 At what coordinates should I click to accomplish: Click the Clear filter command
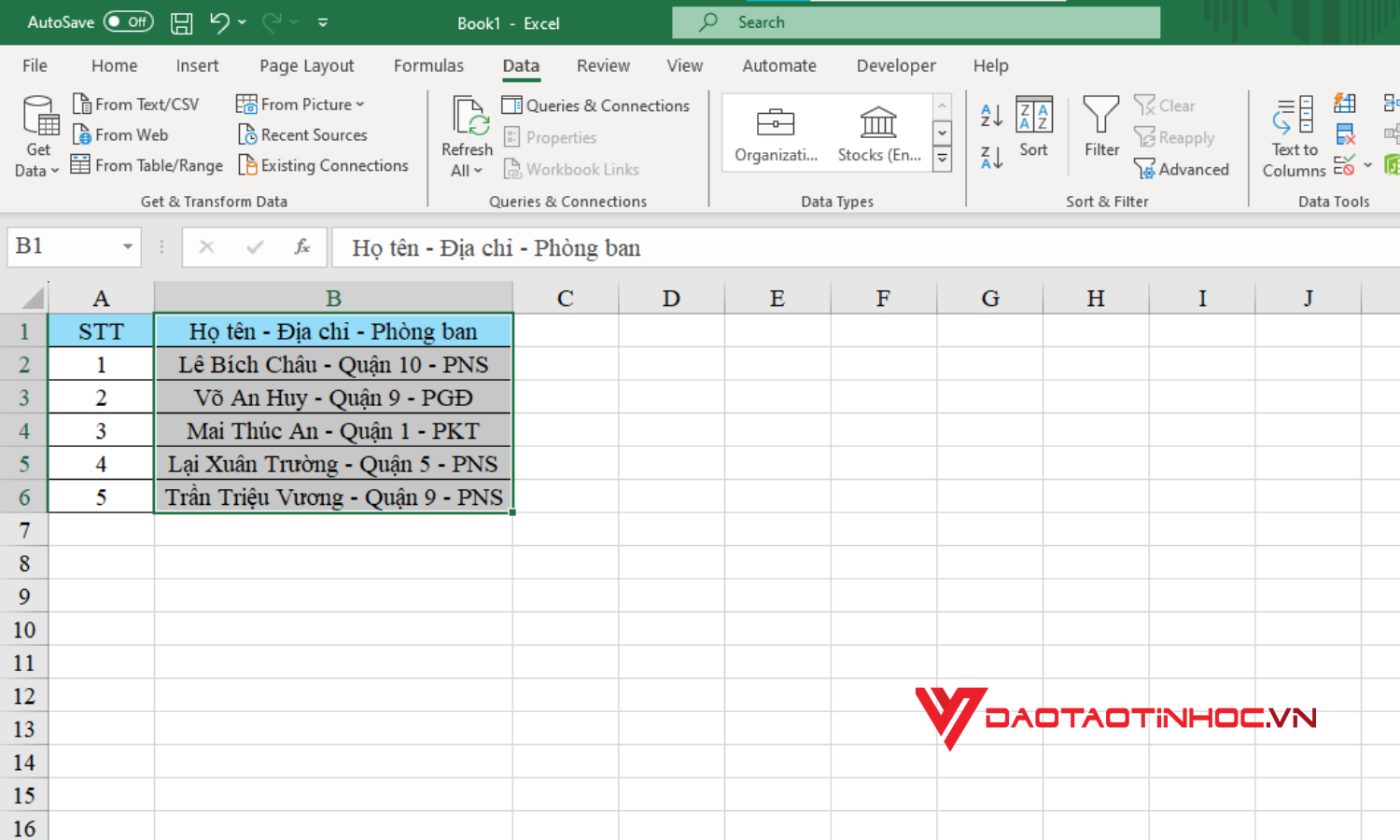1165,105
